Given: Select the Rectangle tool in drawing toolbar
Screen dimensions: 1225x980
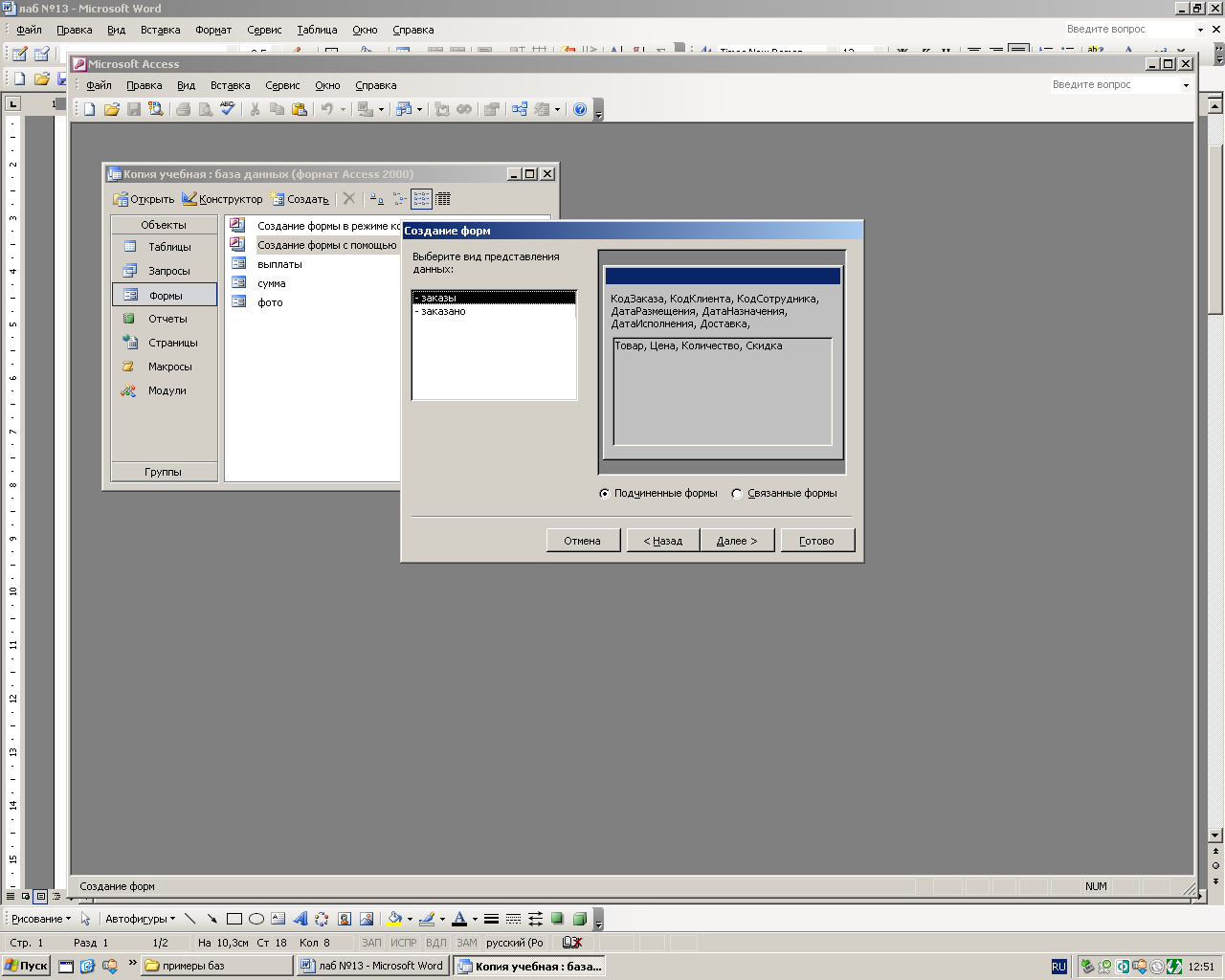Looking at the screenshot, I should click(234, 919).
